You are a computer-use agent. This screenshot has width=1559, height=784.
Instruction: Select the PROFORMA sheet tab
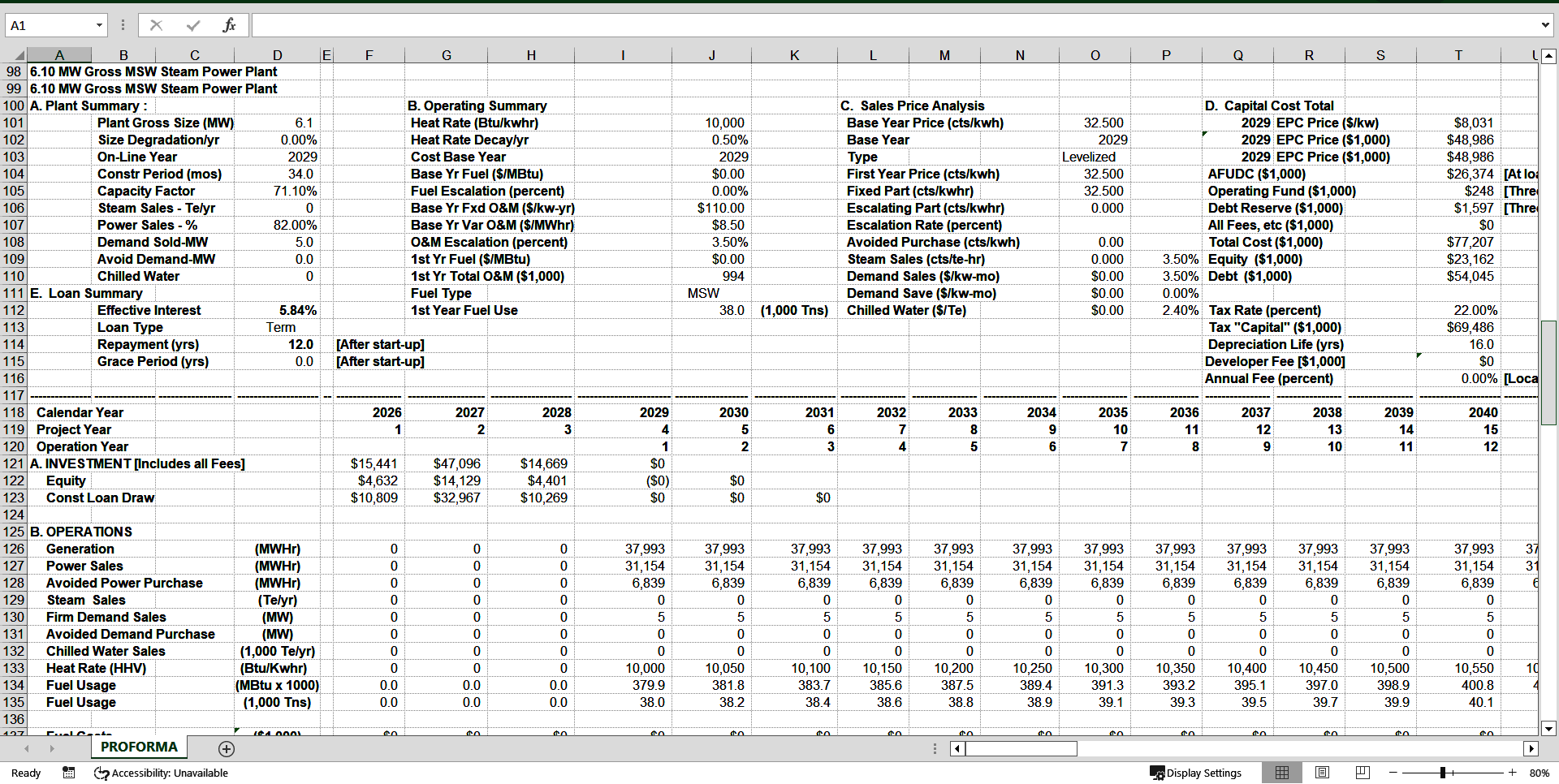[x=138, y=747]
